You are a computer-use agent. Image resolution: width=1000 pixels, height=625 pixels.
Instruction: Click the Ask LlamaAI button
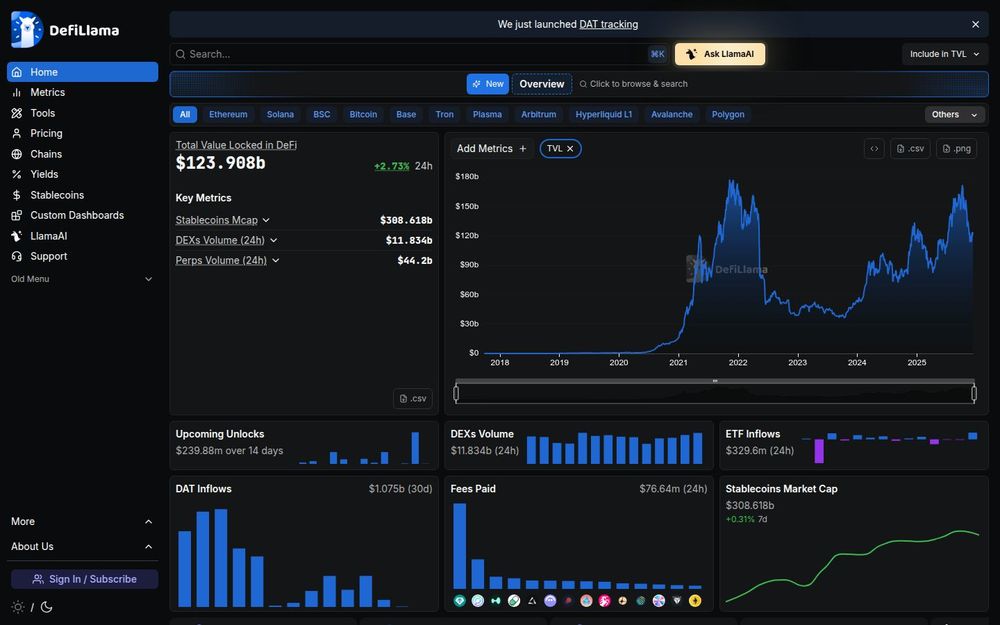tap(720, 54)
